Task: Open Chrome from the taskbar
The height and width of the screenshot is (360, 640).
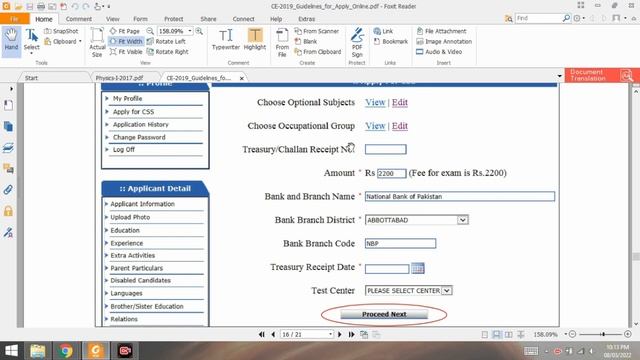Action: pos(65,351)
